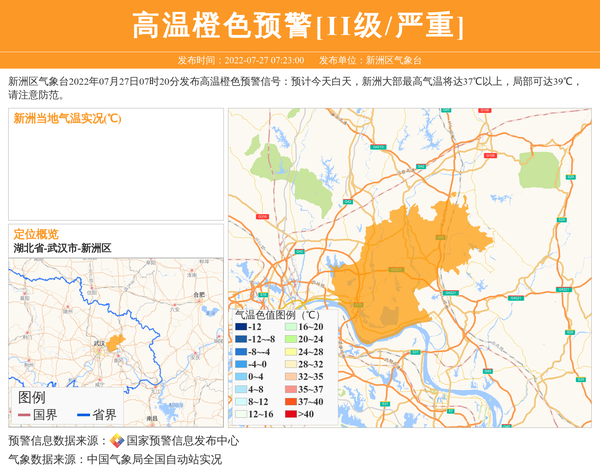Click the small orange 新洲 area on overview map
Viewport: 600px width, 471px height.
115,343
